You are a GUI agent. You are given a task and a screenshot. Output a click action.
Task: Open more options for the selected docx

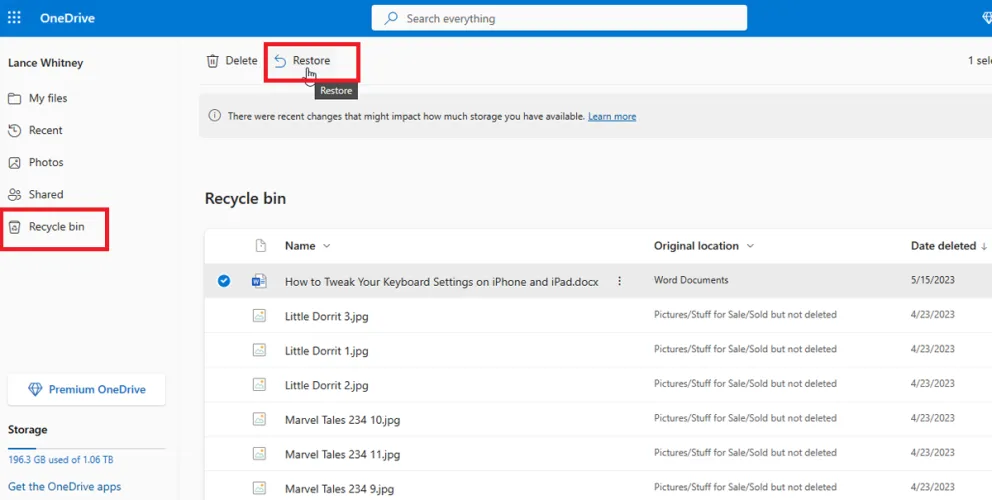[x=619, y=281]
